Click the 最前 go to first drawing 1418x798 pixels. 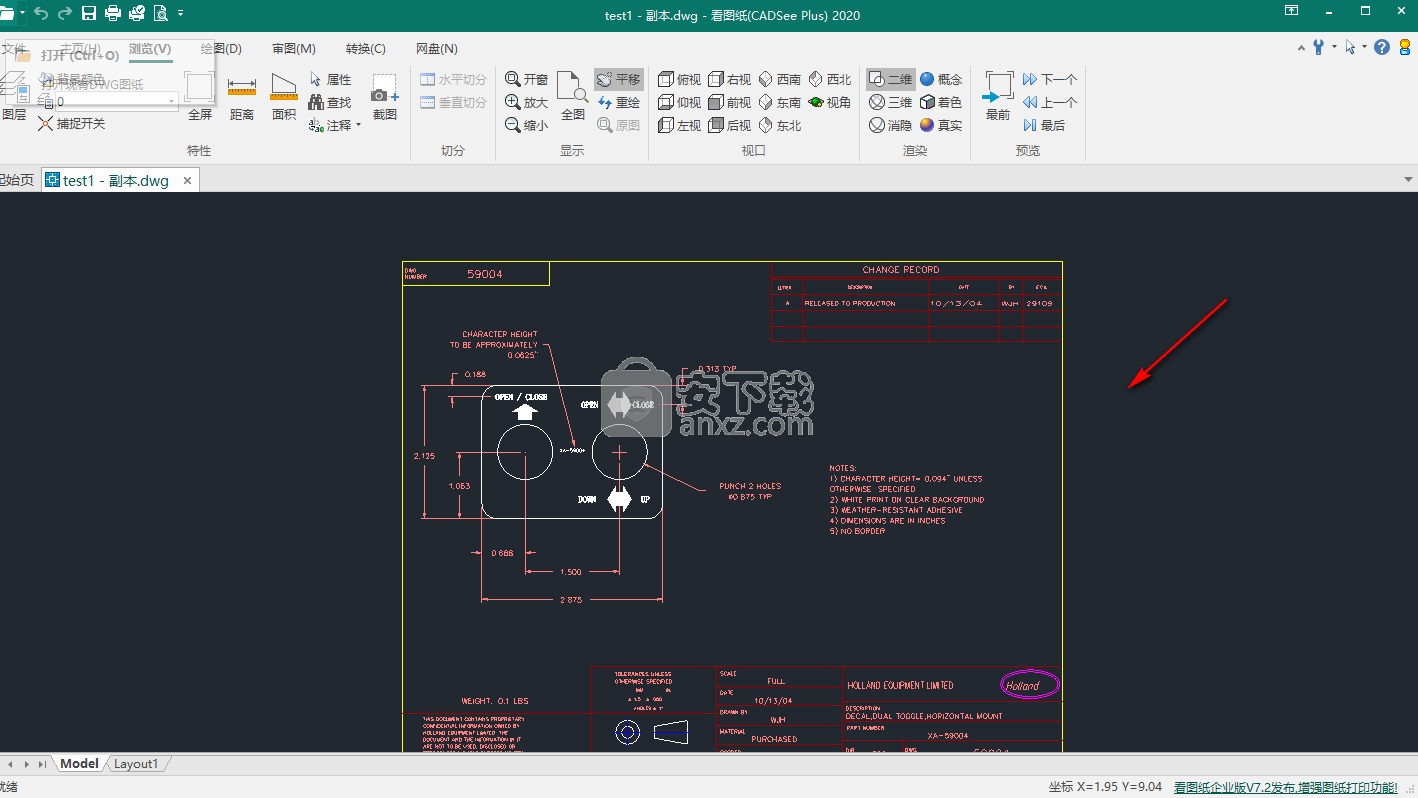pyautogui.click(x=998, y=97)
